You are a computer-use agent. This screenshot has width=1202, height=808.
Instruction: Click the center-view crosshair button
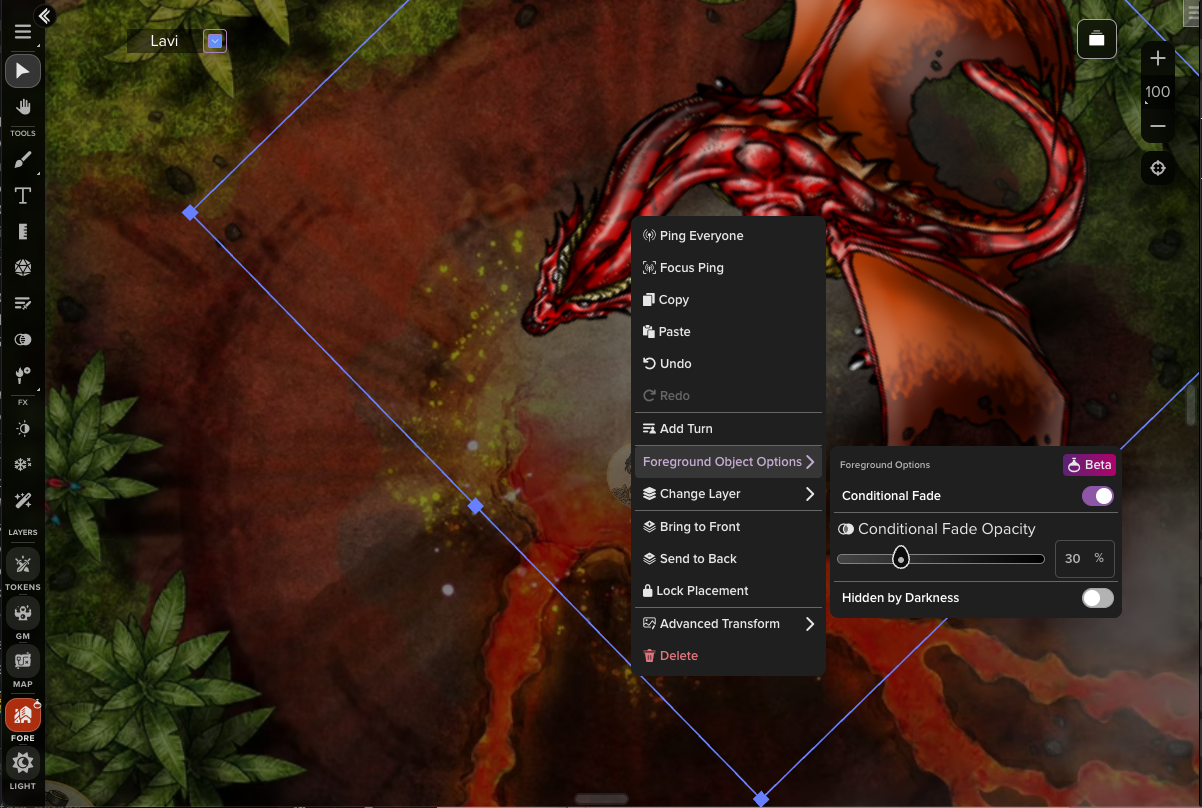[1158, 168]
